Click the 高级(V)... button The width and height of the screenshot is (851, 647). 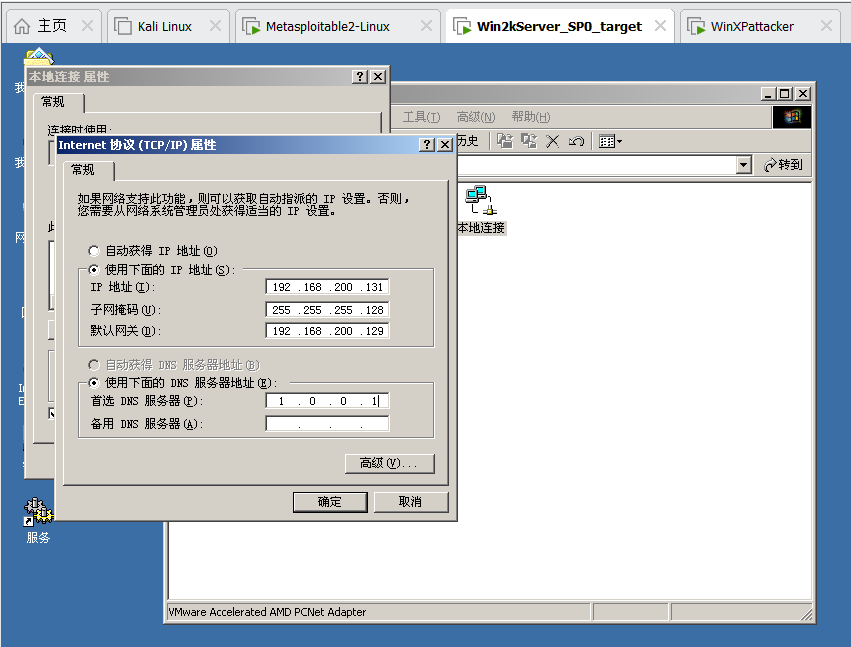point(389,463)
